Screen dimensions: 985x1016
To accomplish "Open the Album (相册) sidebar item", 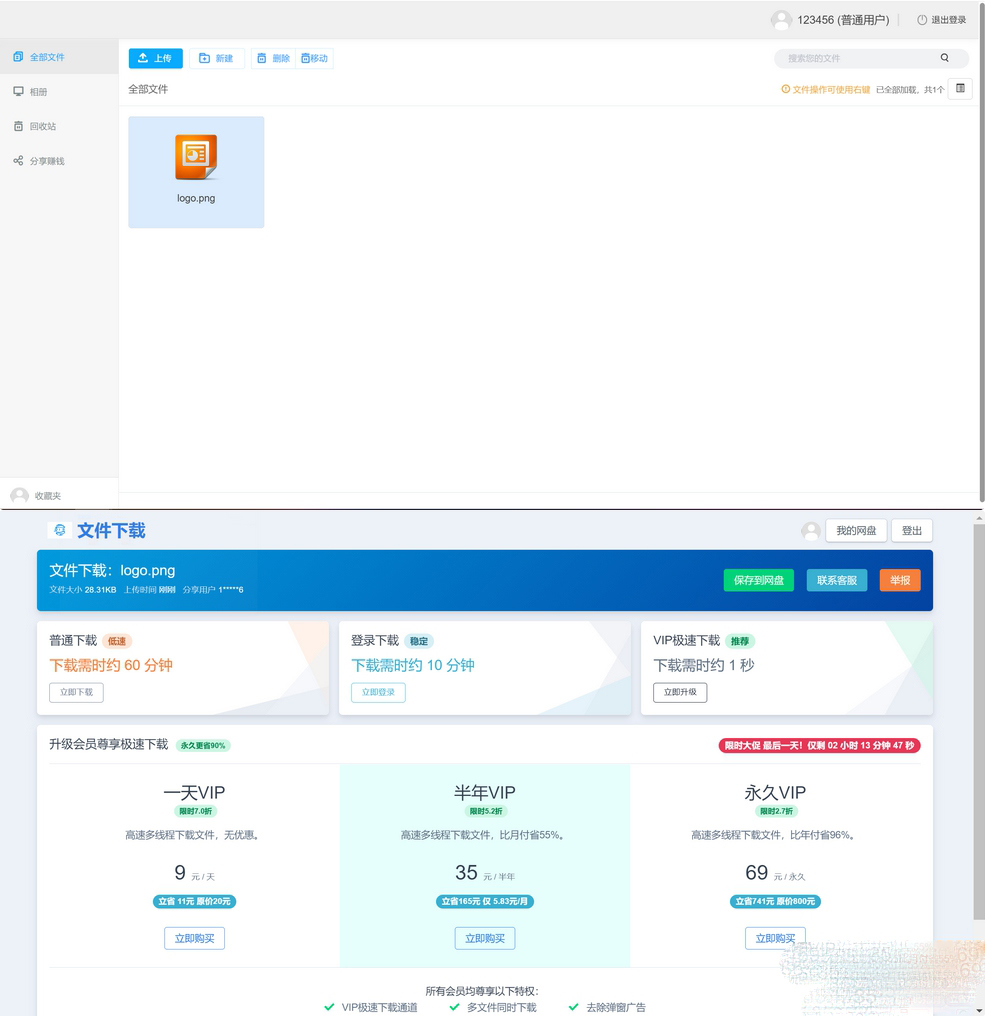I will [x=38, y=92].
